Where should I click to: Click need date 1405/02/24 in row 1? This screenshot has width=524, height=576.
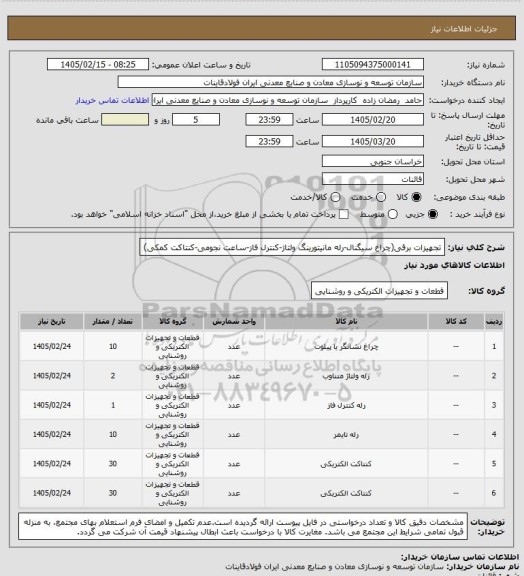point(51,346)
